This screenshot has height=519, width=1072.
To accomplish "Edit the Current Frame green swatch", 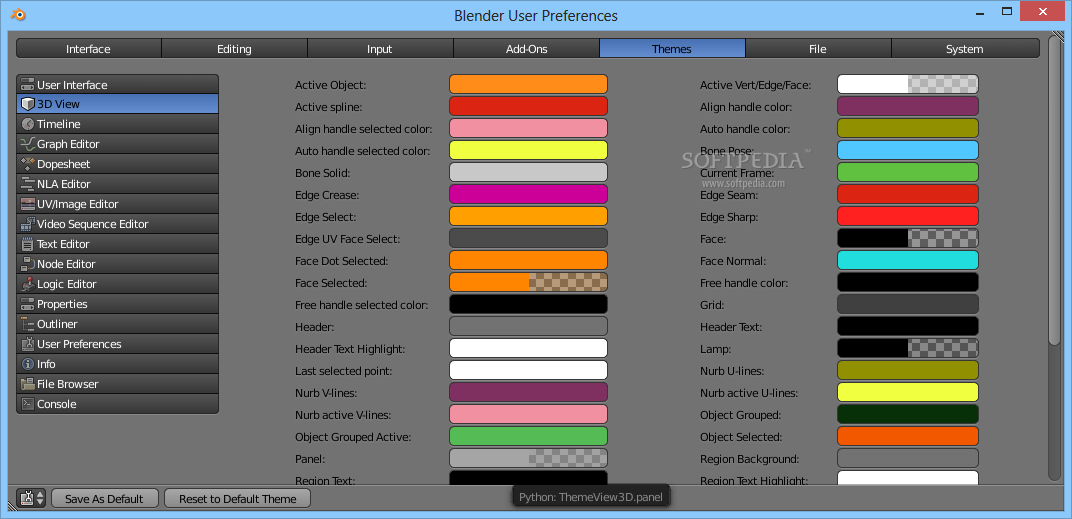I will [908, 172].
